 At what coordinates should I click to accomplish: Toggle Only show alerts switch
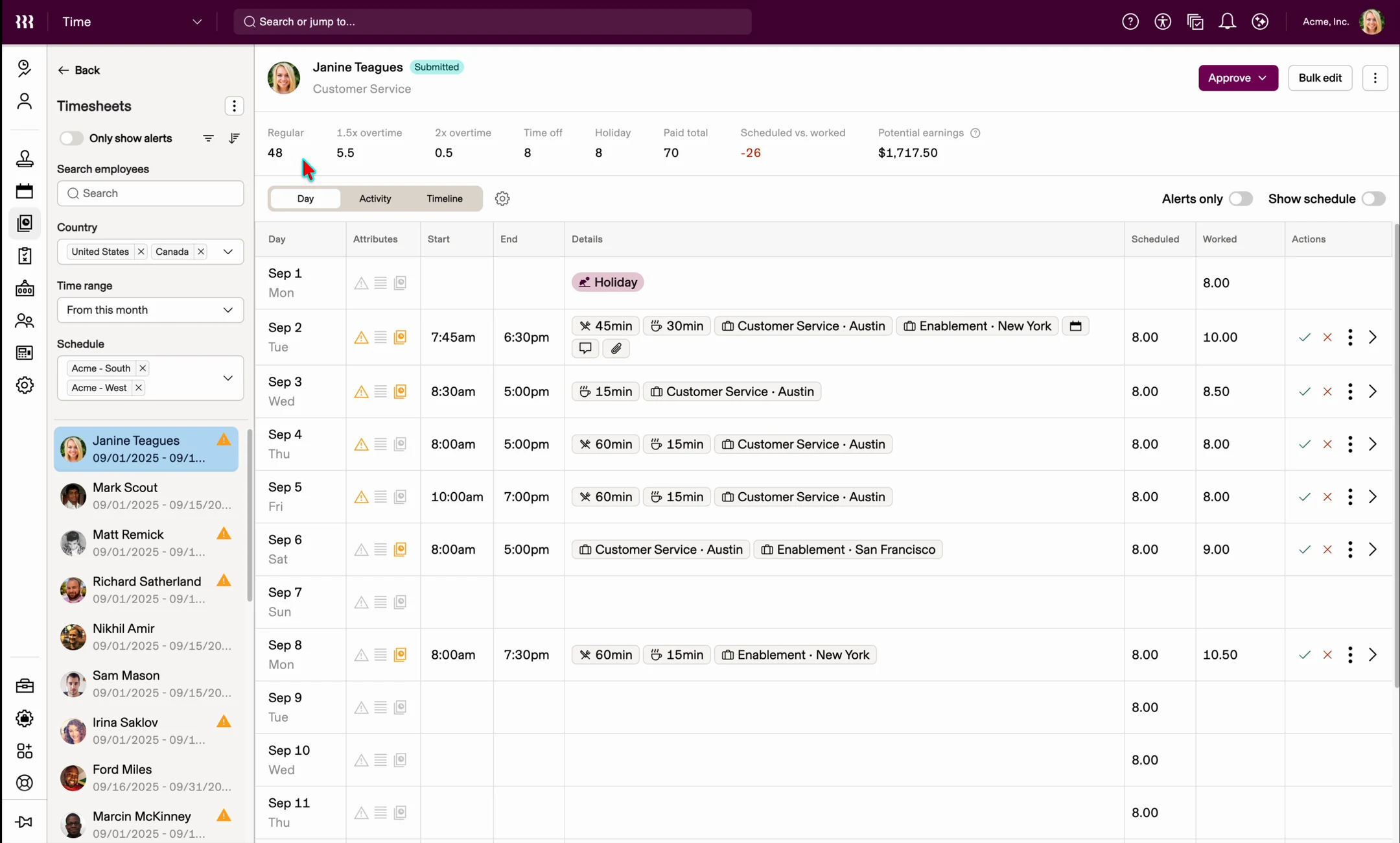click(x=71, y=138)
